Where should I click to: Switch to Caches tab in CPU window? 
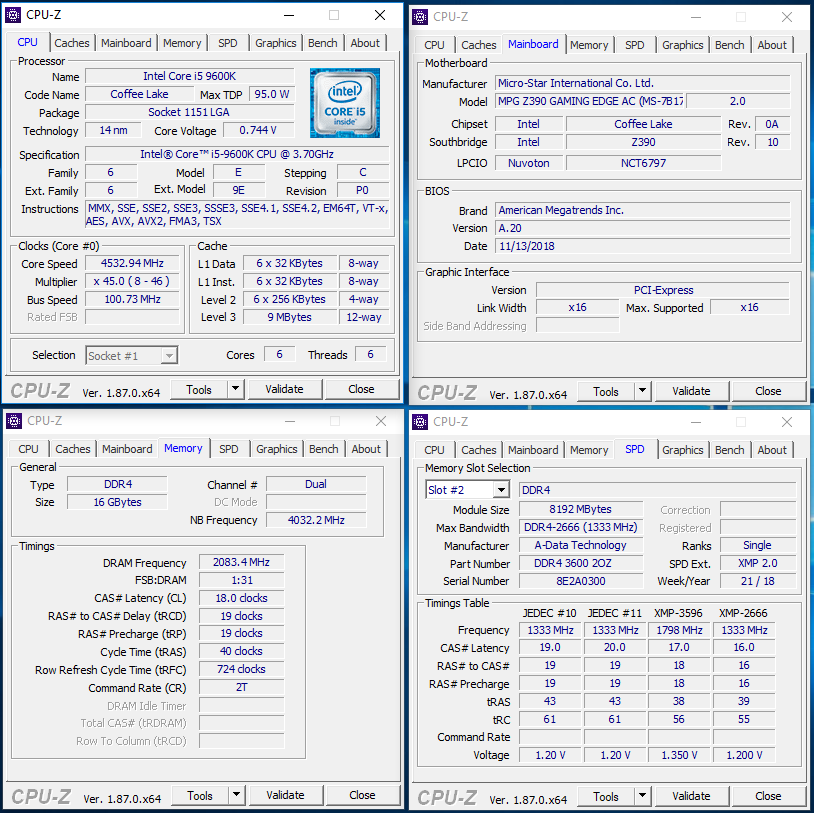tap(72, 43)
